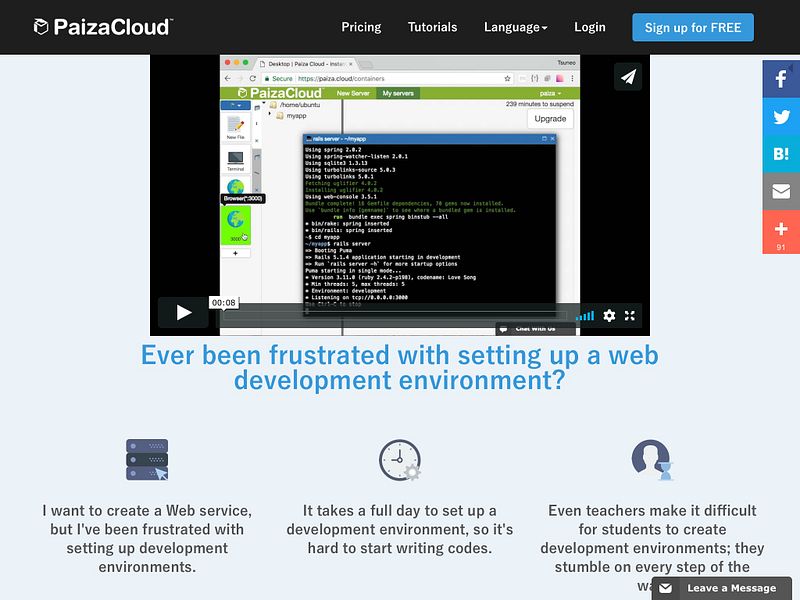800x600 pixels.
Task: Click the plus button below browser icon in video
Action: (235, 253)
